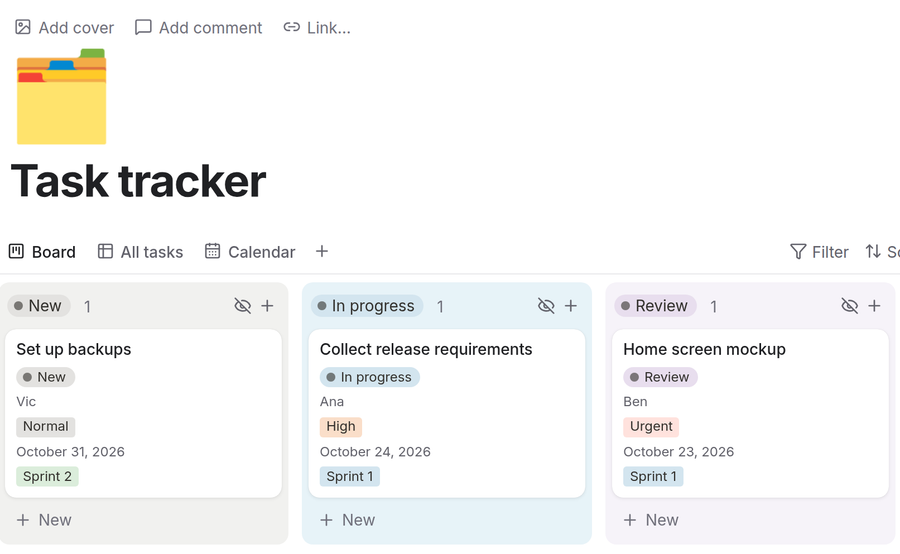Click + New at the bottom of the In progress column
This screenshot has height=554, width=900.
point(347,520)
